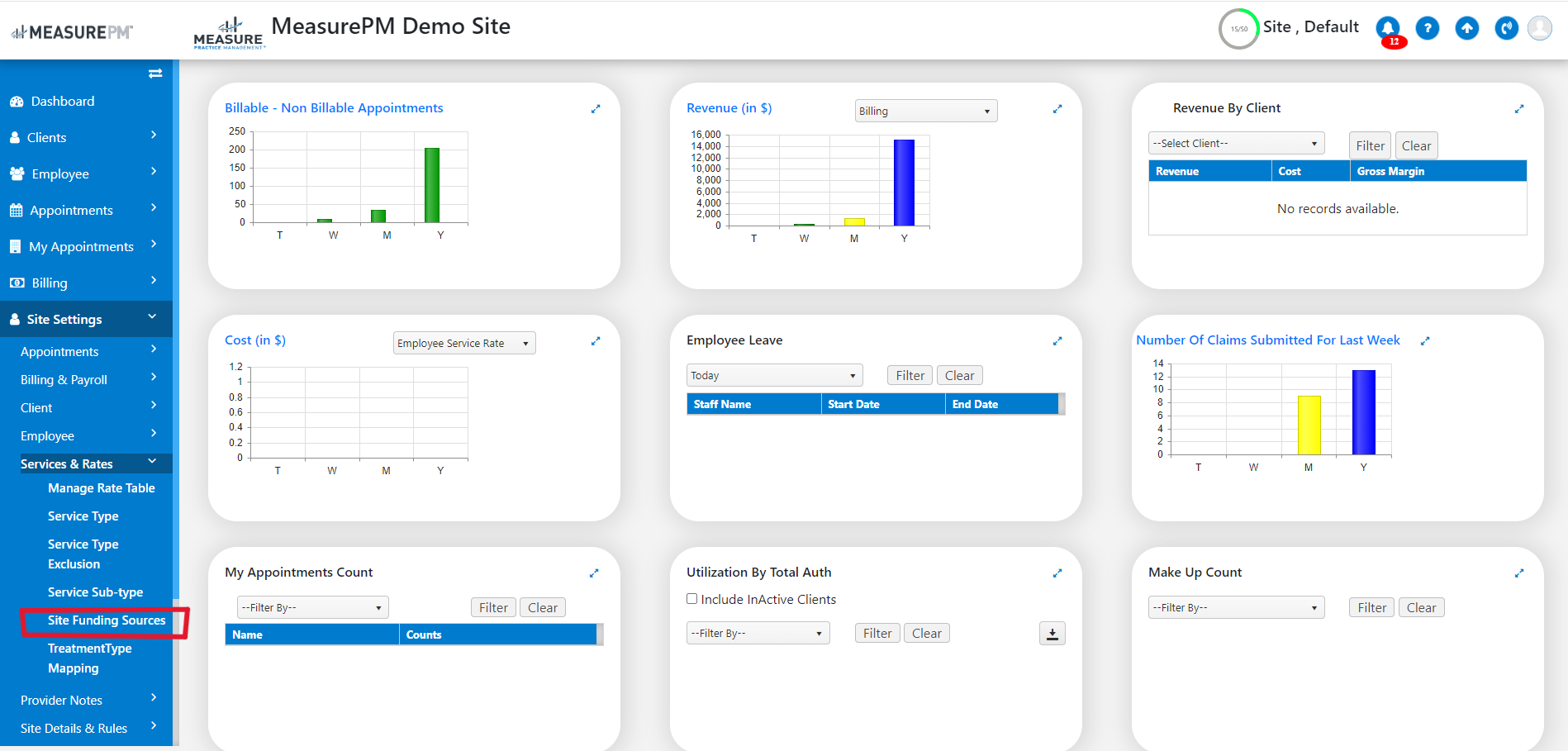Click the phone call icon in header
The image size is (1568, 751).
pyautogui.click(x=1507, y=29)
